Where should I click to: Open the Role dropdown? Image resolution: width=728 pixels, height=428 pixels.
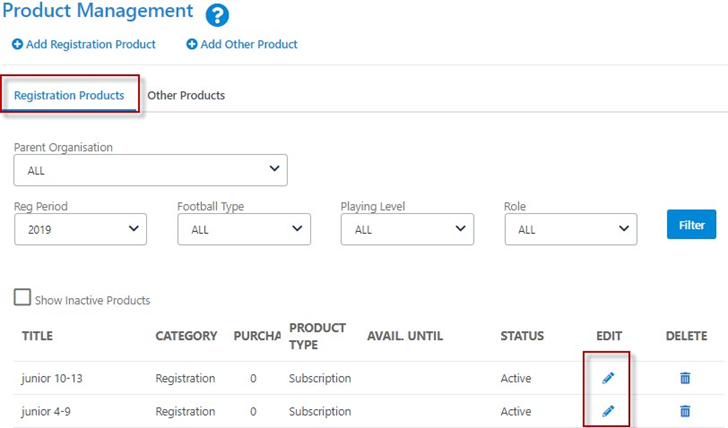[x=570, y=229]
